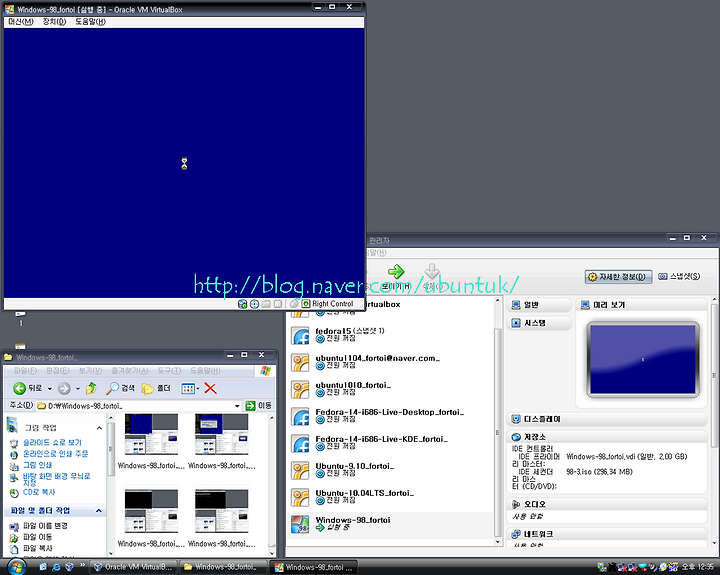The height and width of the screenshot is (575, 720).
Task: Switch to Oracle VM VirtualB... taskbar button
Action: pos(133,567)
